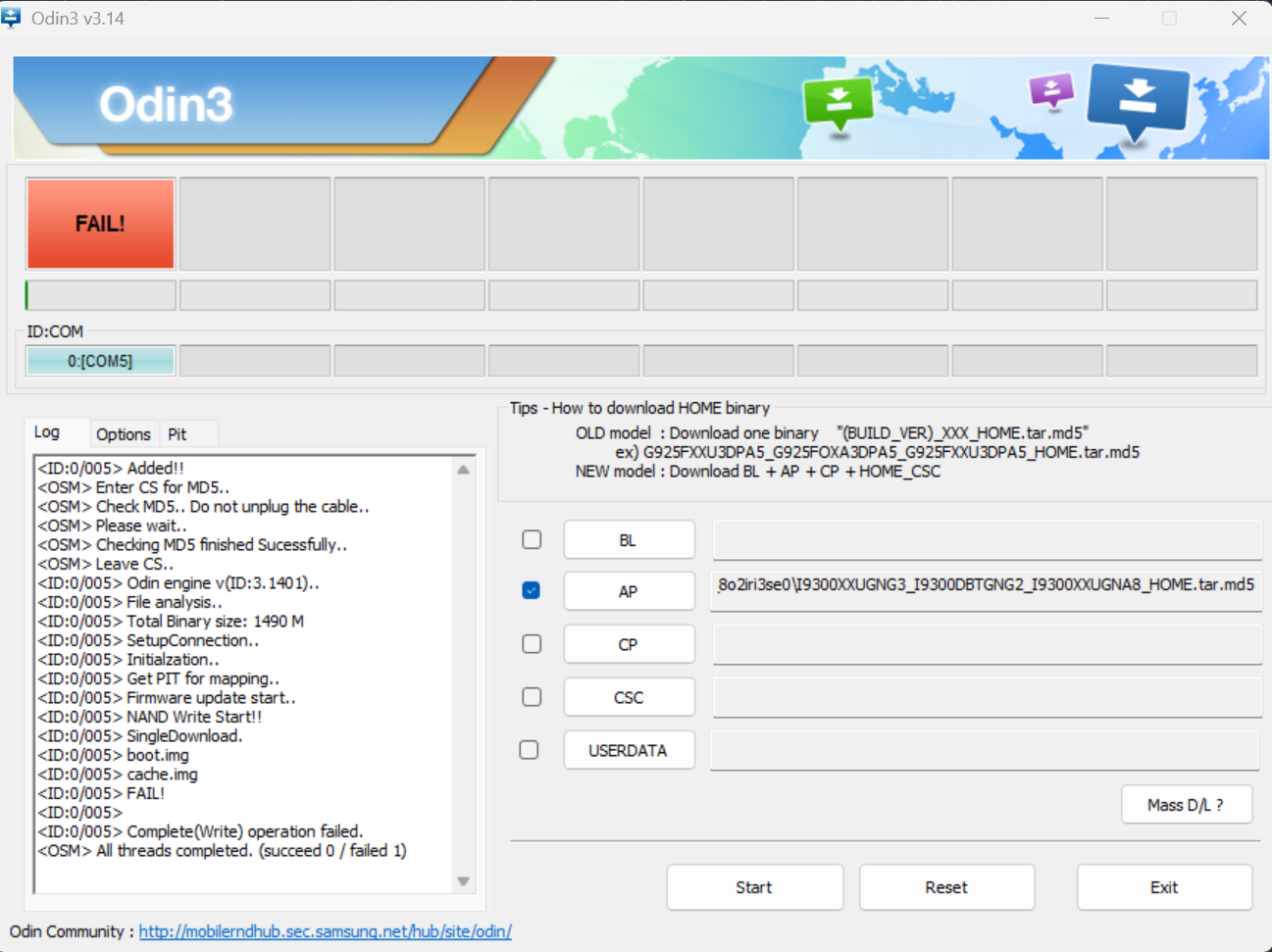The height and width of the screenshot is (952, 1272).
Task: Click log line 'boot.img'
Action: pos(114,755)
